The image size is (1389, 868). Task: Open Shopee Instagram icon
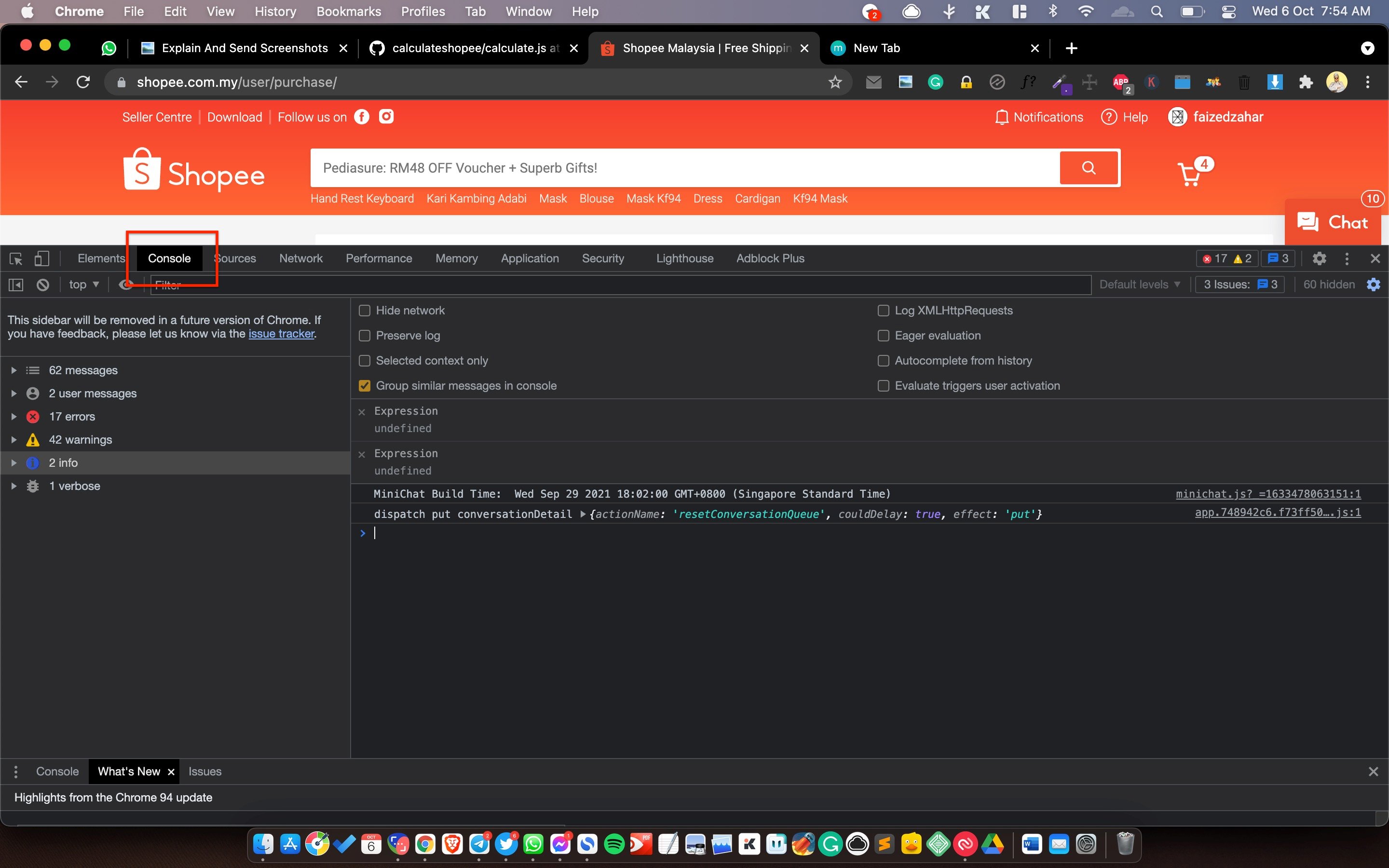(386, 117)
